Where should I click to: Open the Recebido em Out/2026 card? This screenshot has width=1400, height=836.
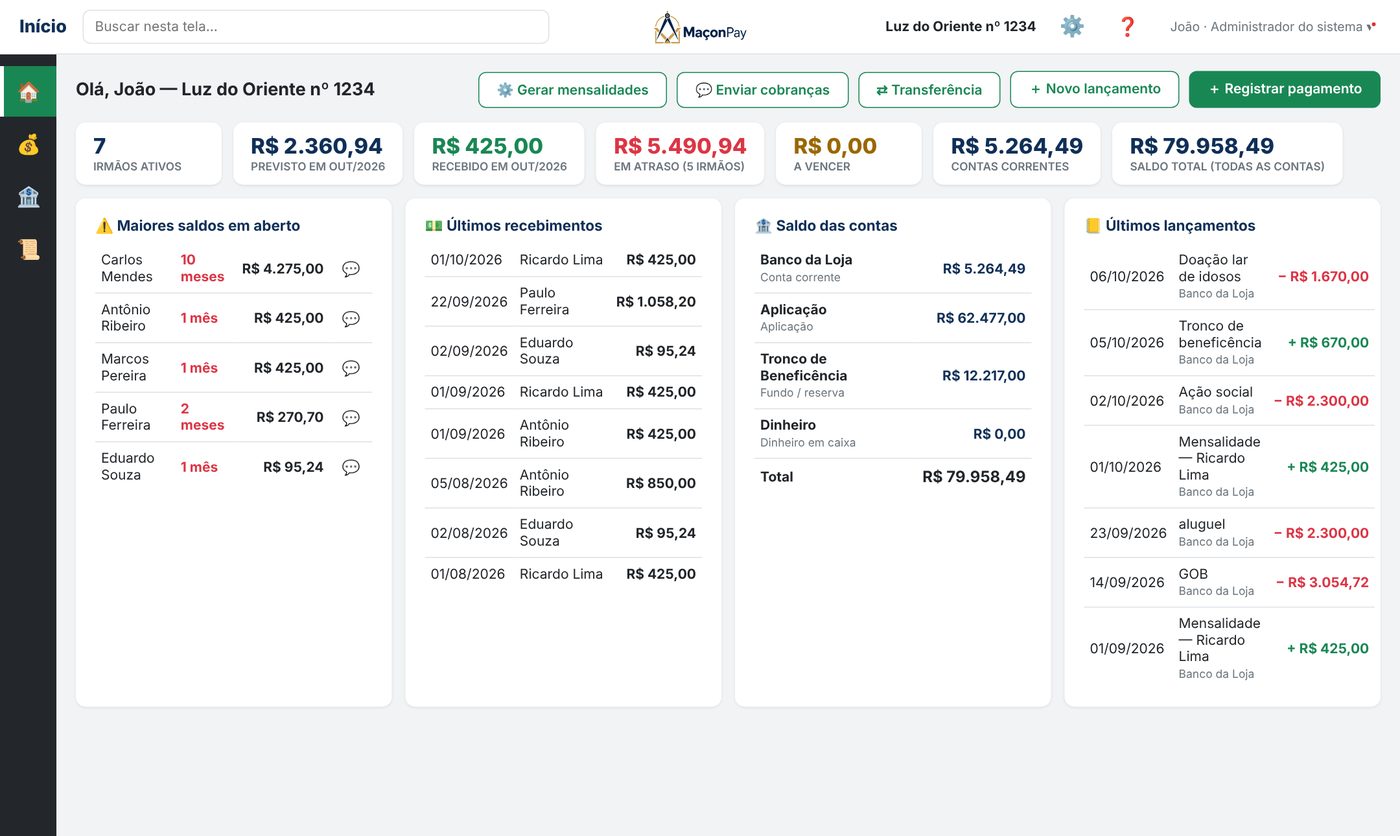tap(499, 154)
